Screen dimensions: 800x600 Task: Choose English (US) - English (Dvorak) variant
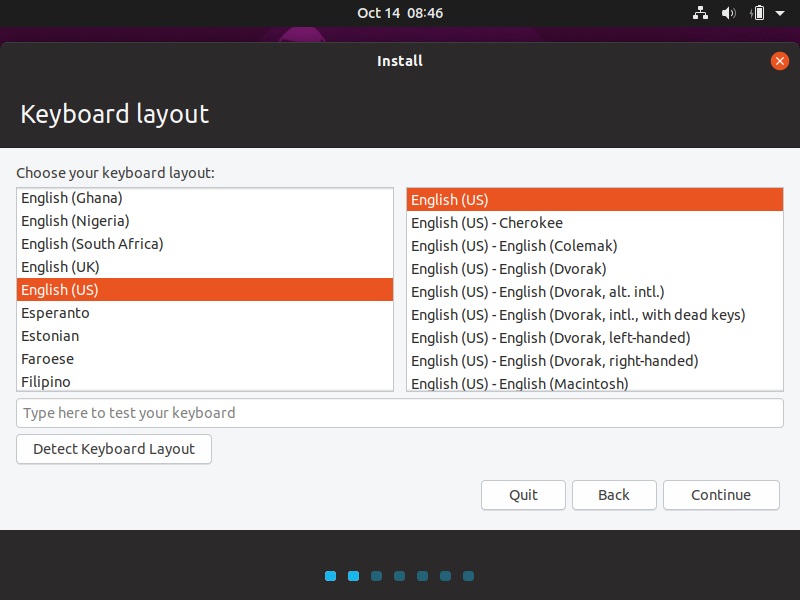pyautogui.click(x=505, y=268)
